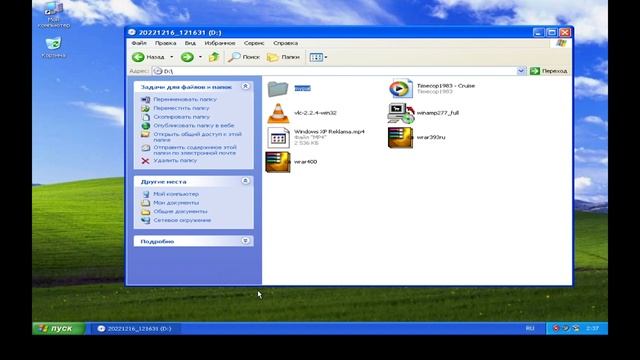Open the пуск Start button
This screenshot has width=640, height=360.
coord(58,329)
